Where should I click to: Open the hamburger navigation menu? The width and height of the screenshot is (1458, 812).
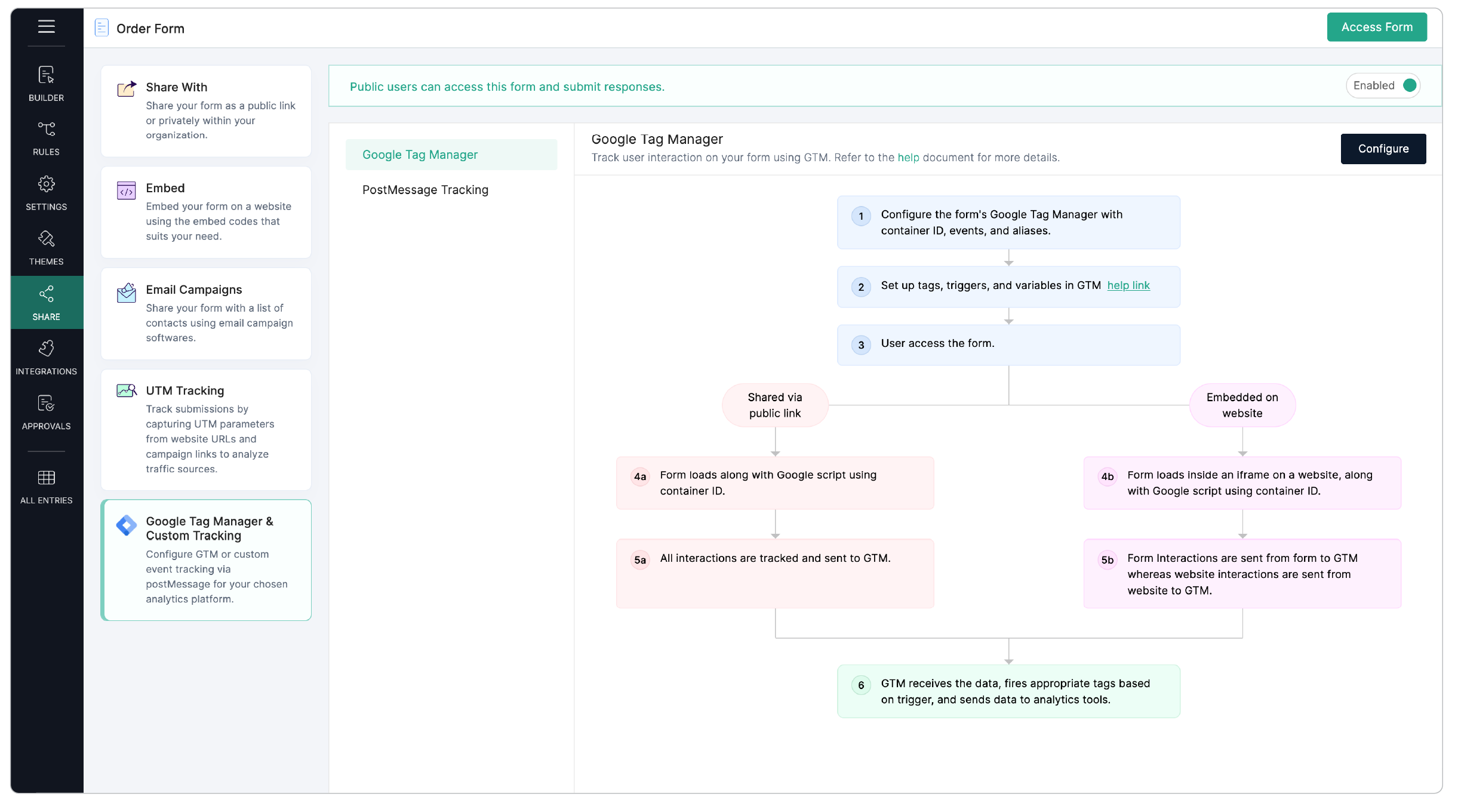click(x=47, y=27)
